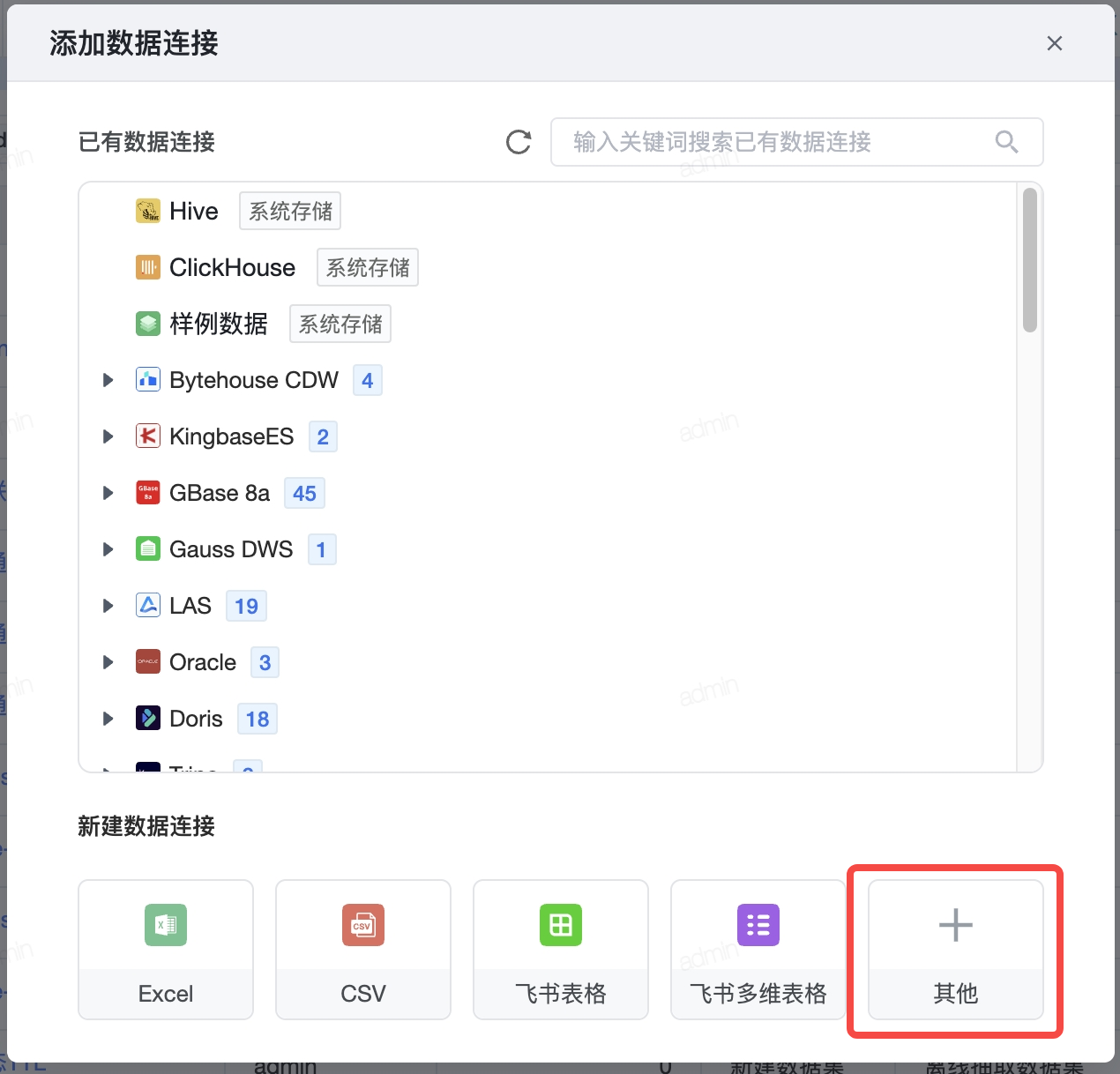Click the green Excel file icon
The image size is (1120, 1074).
(166, 925)
